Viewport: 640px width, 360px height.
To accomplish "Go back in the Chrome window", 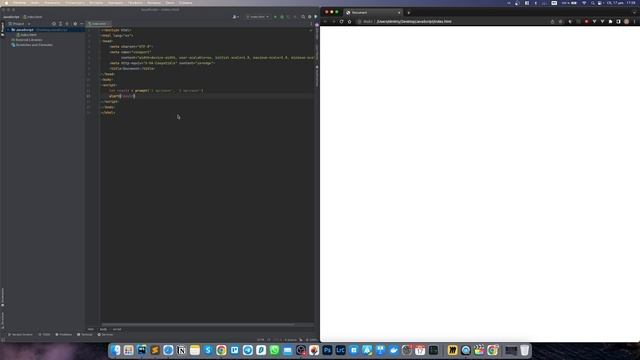I will point(326,21).
